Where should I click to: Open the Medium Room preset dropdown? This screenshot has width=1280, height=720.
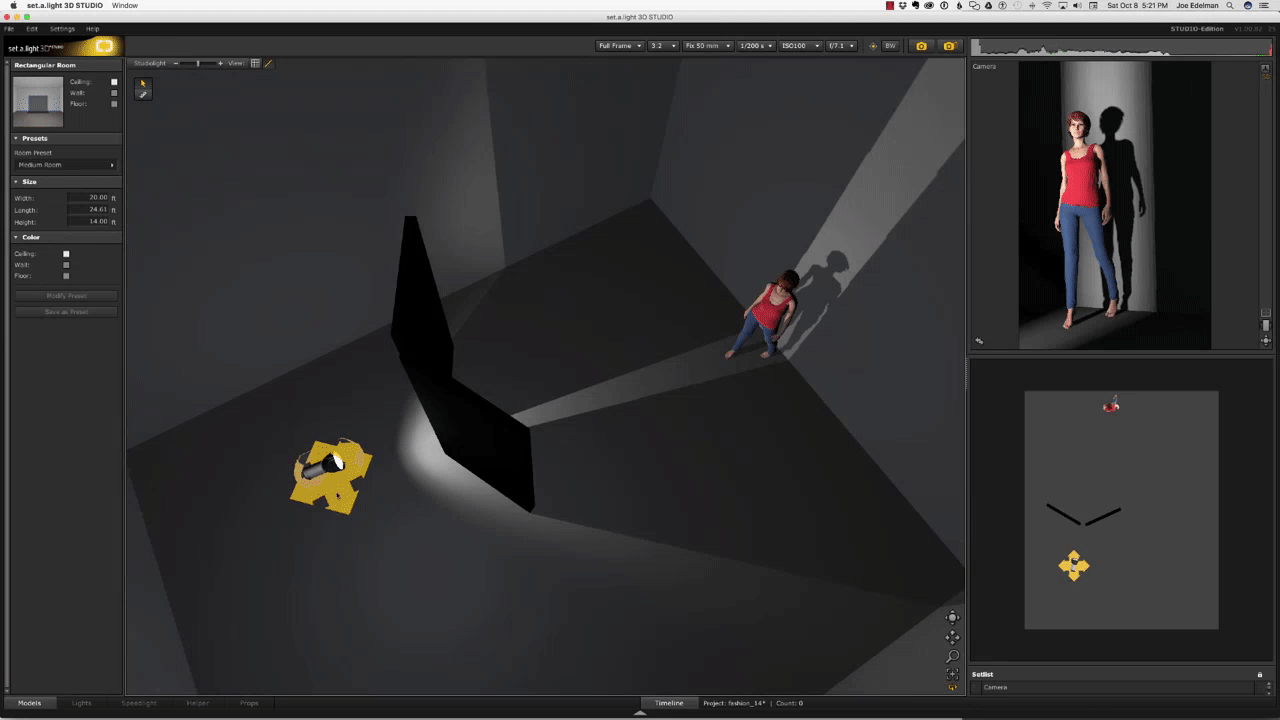[x=66, y=165]
